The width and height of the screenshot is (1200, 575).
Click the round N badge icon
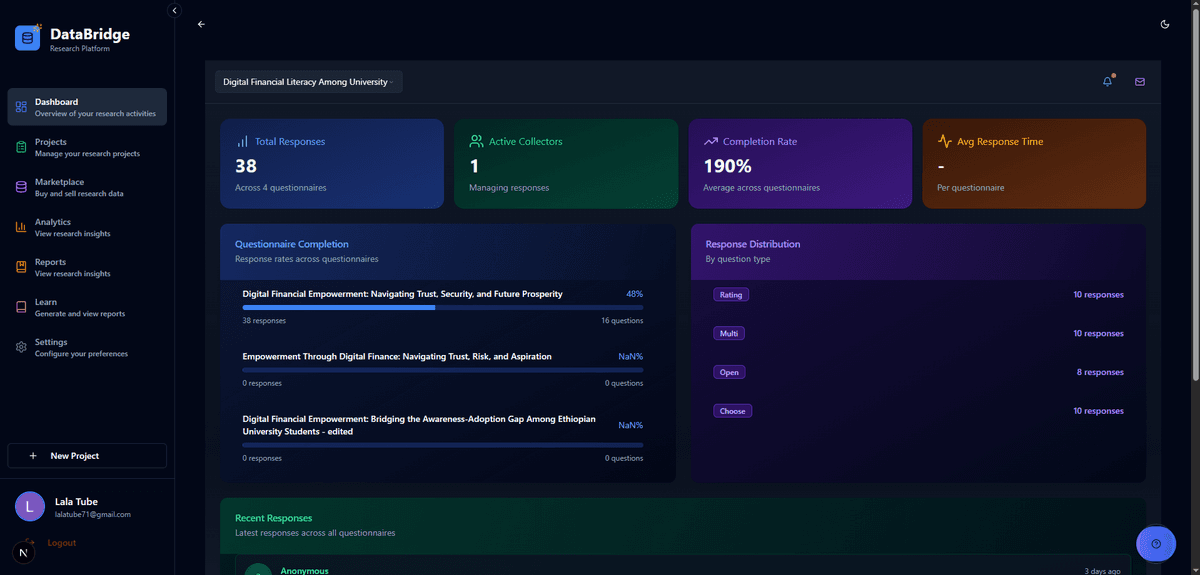tap(23, 552)
